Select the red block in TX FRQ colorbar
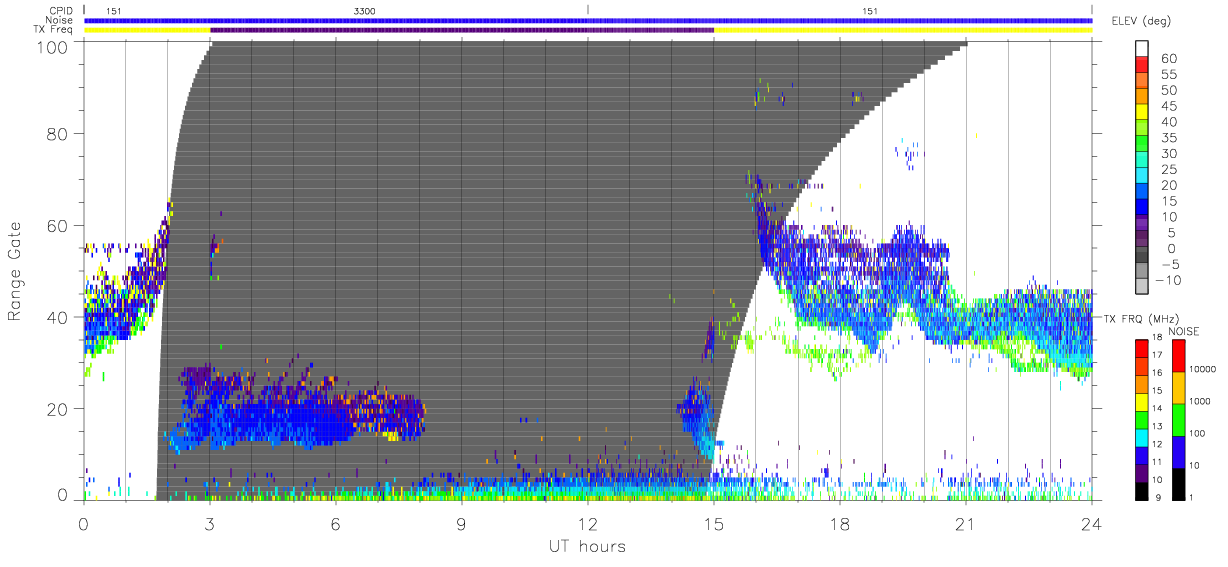The height and width of the screenshot is (567, 1228). [1141, 347]
